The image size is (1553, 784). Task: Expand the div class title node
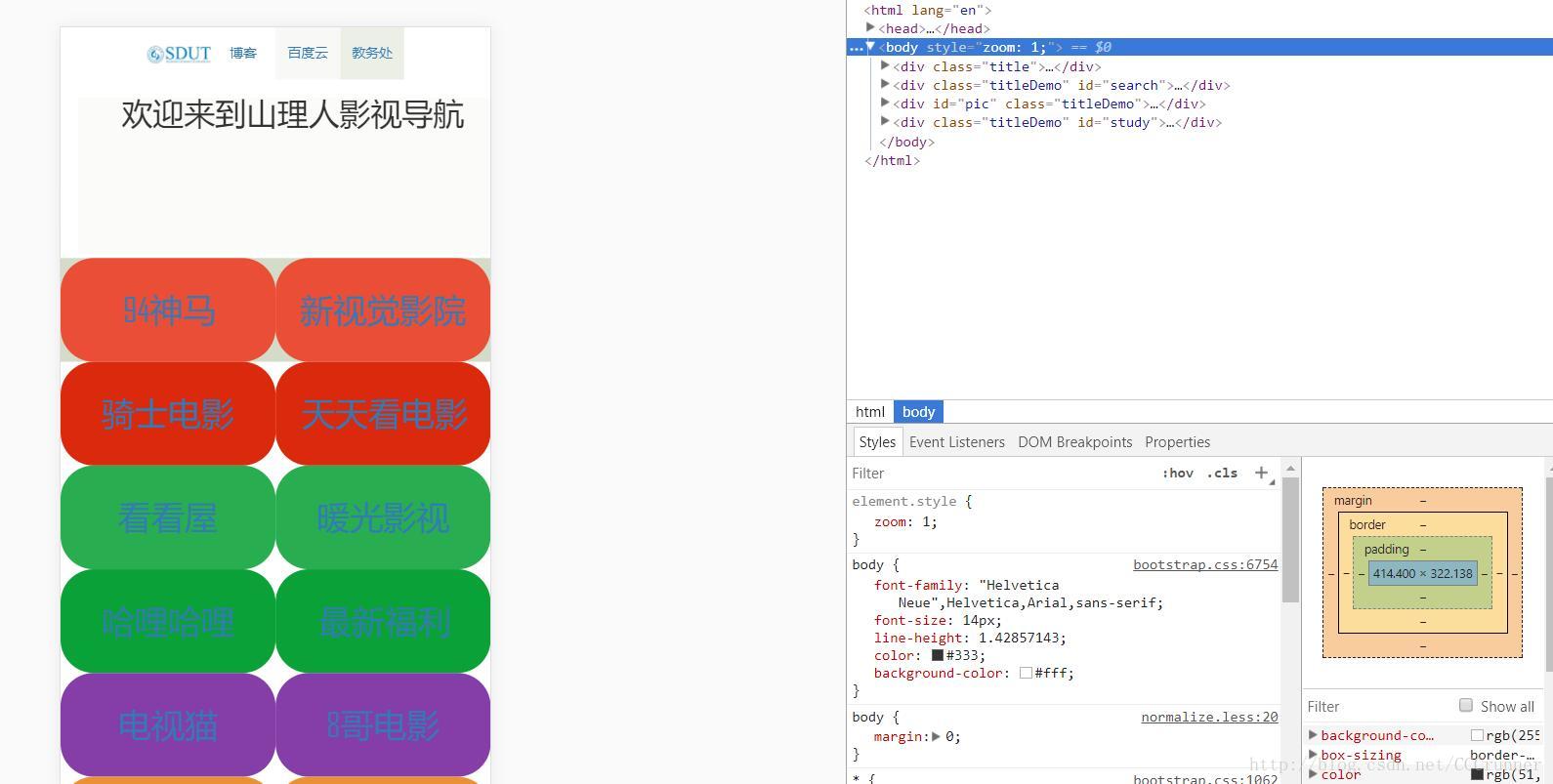point(885,66)
